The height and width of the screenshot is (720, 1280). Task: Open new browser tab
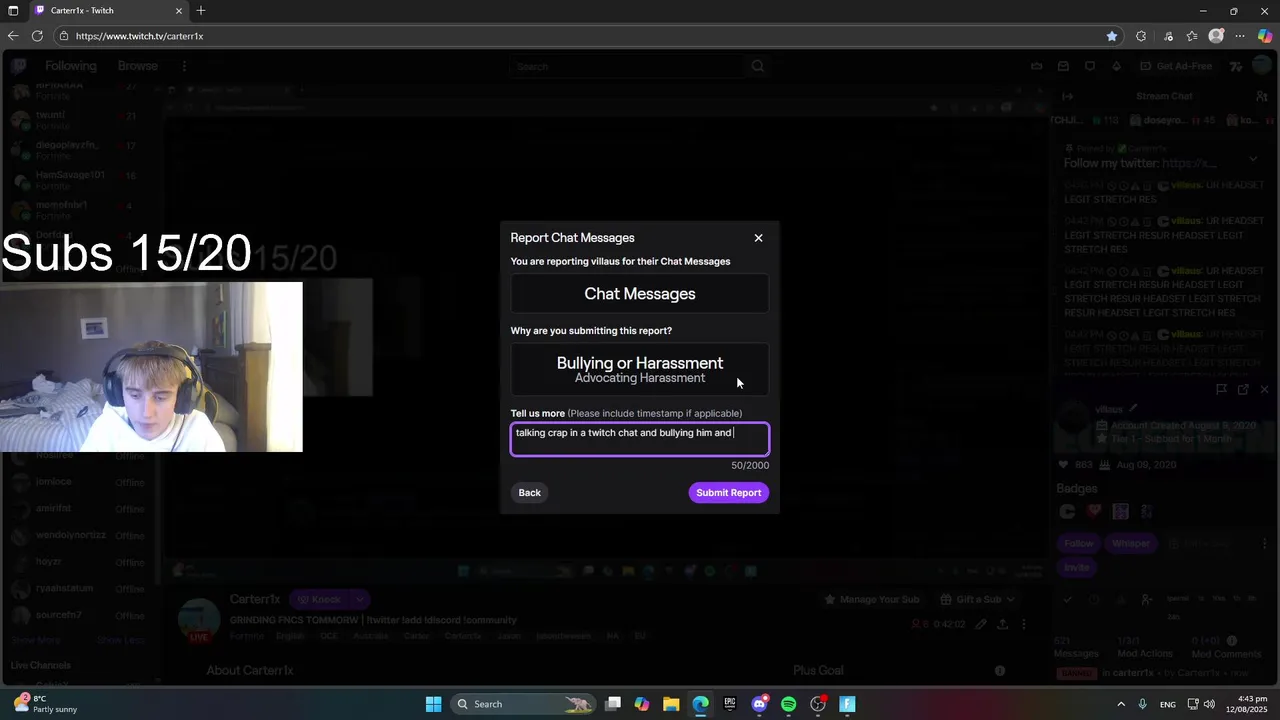pos(201,11)
